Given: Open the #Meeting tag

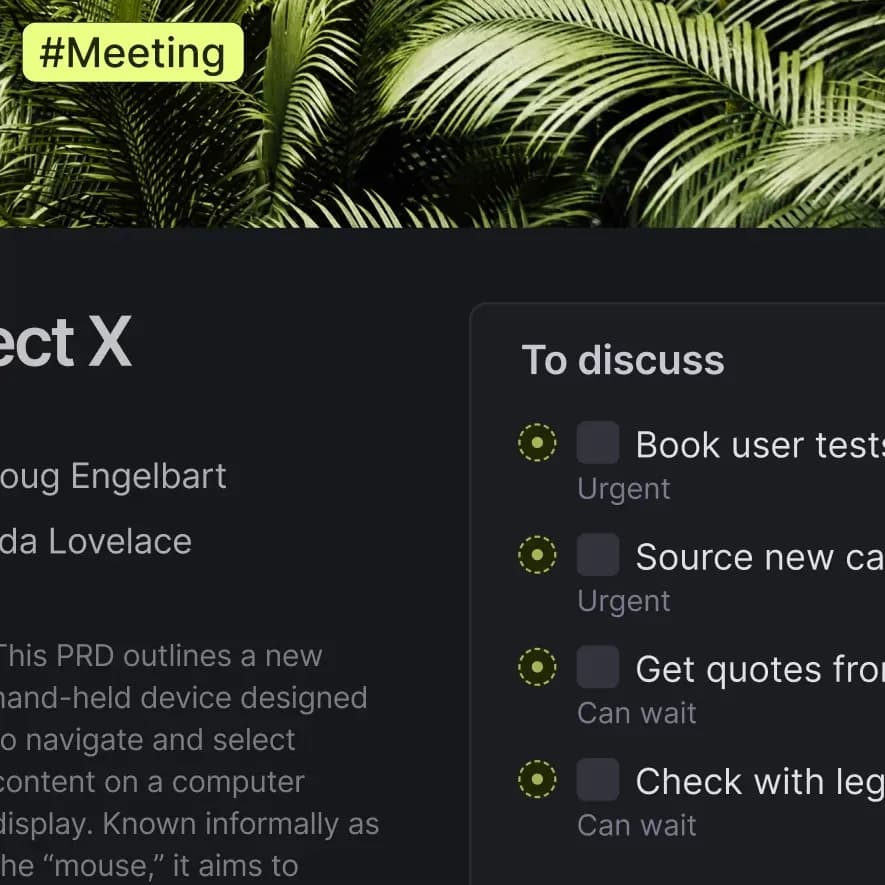Looking at the screenshot, I should [x=131, y=53].
